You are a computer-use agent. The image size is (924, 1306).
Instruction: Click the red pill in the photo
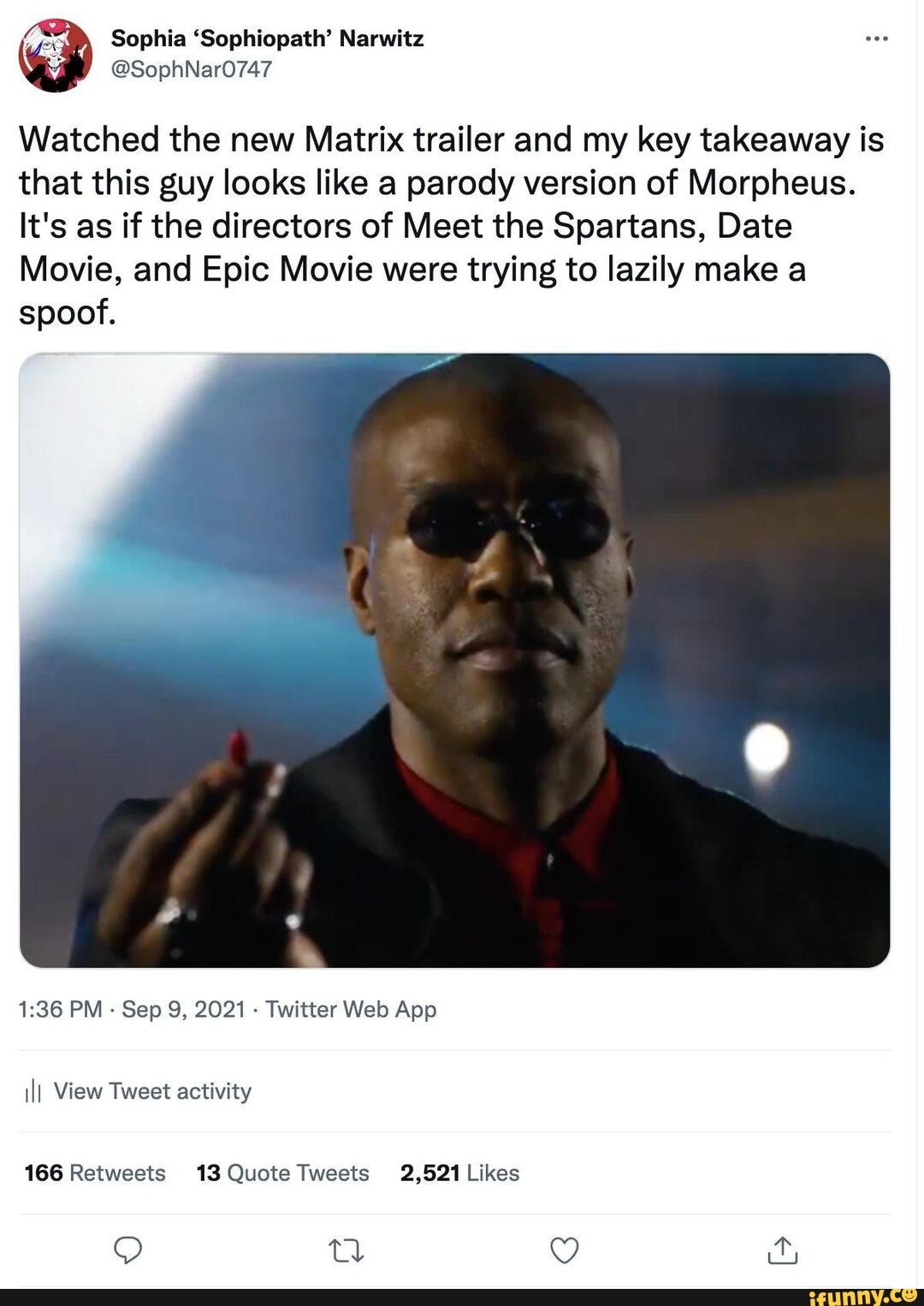238,746
